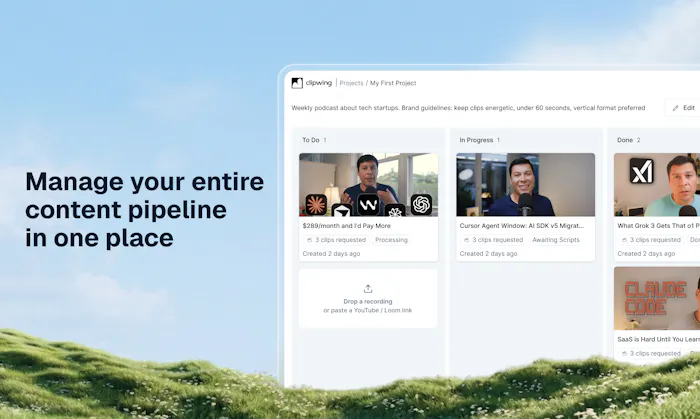This screenshot has height=419, width=700.
Task: Click the xAI logo icon in Grok thumbnail
Action: [642, 171]
